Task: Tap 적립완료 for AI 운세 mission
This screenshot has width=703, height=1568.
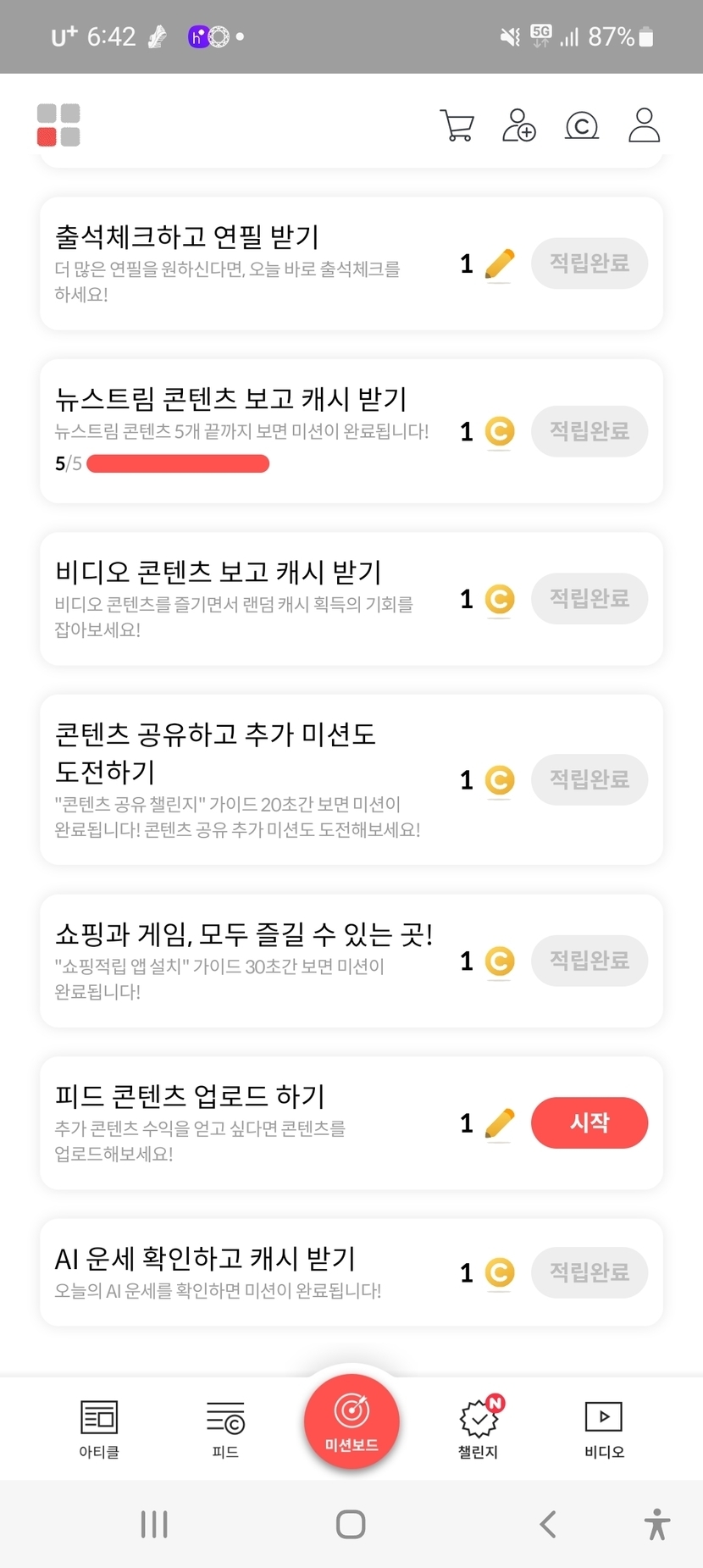Action: point(590,1272)
